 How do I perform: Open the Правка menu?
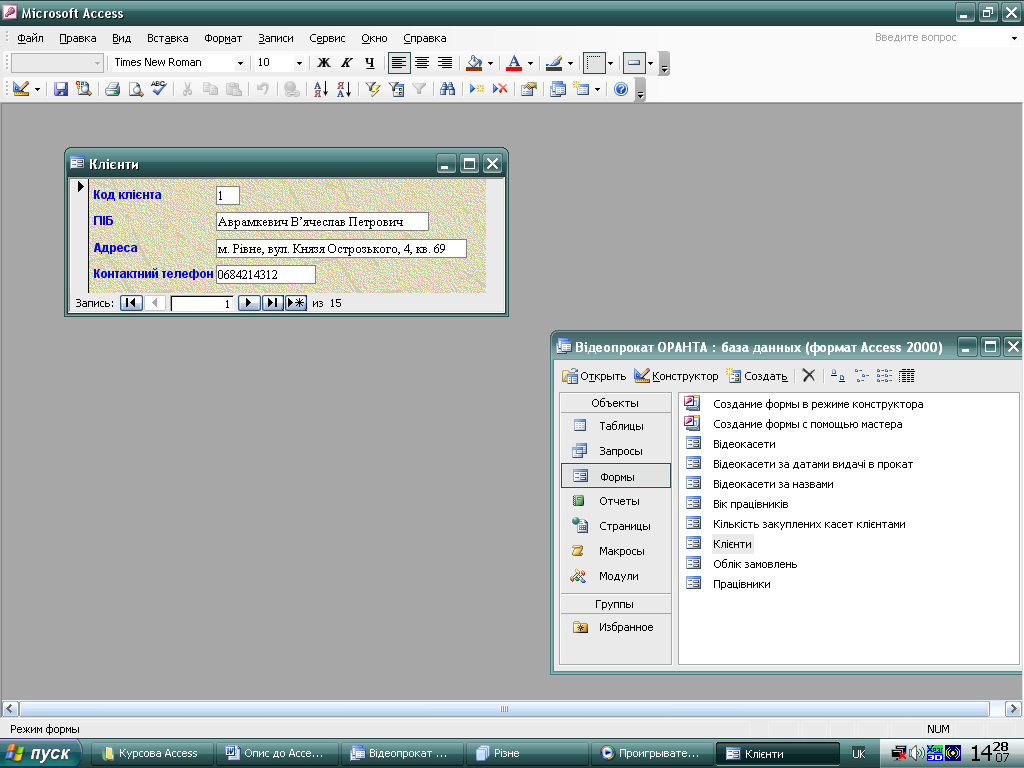click(78, 38)
